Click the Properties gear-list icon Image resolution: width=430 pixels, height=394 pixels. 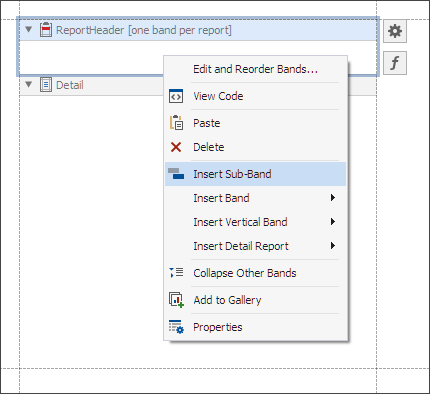[x=176, y=327]
